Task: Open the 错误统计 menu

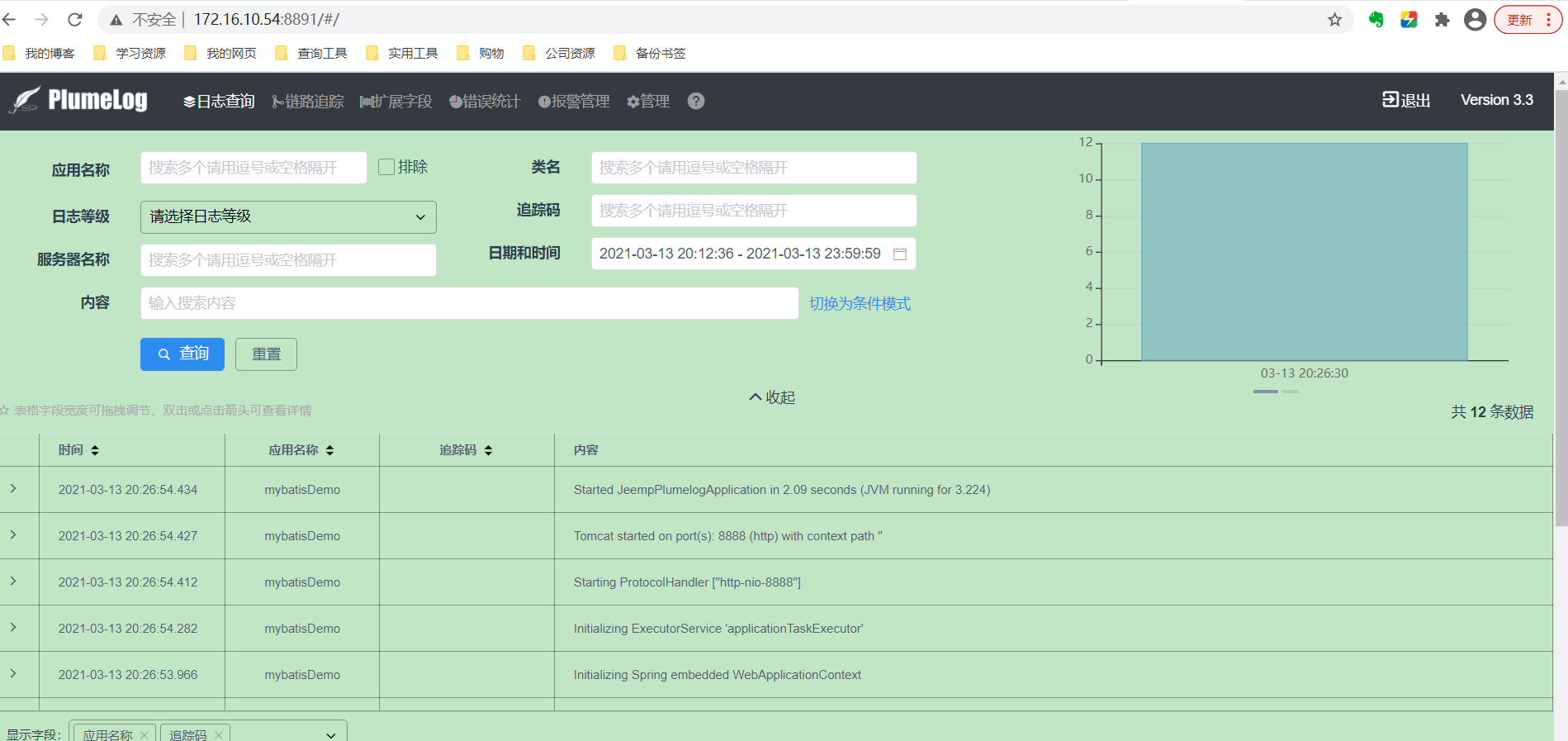Action: [485, 101]
